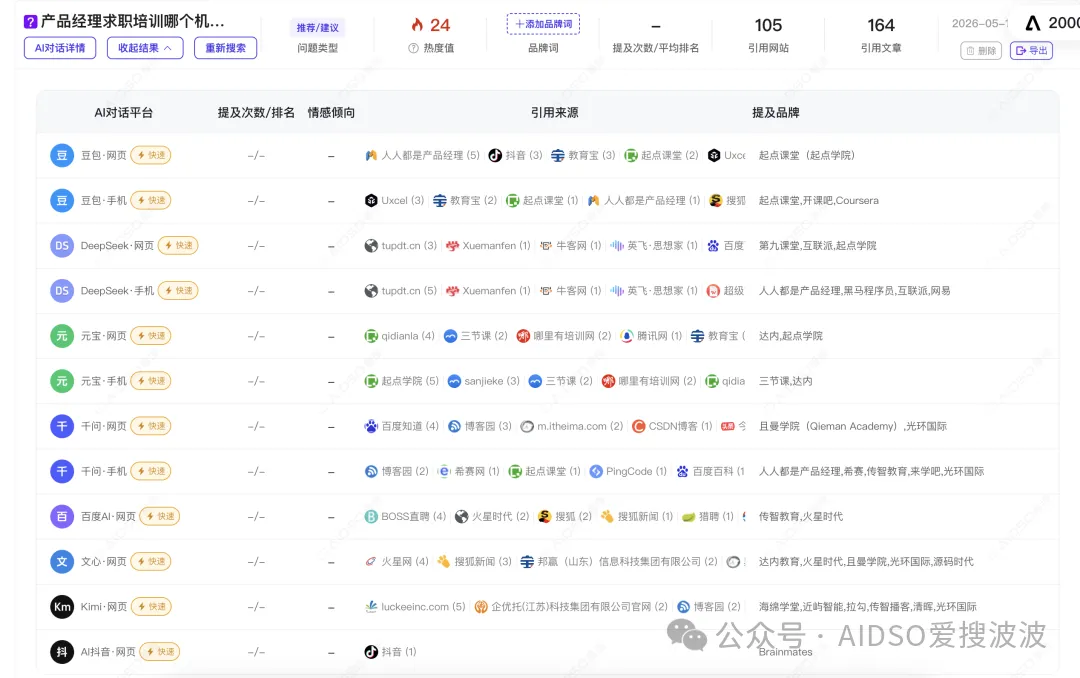Screen dimensions: 1080x678
Task: Click 情感倾向 column header
Action: (331, 112)
